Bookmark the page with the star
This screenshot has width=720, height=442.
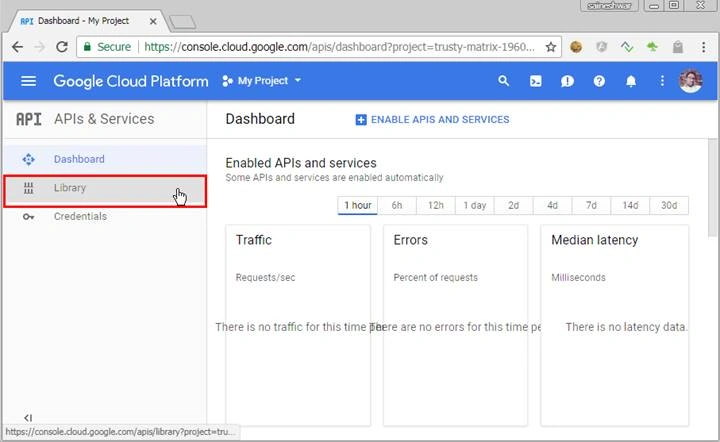551,47
